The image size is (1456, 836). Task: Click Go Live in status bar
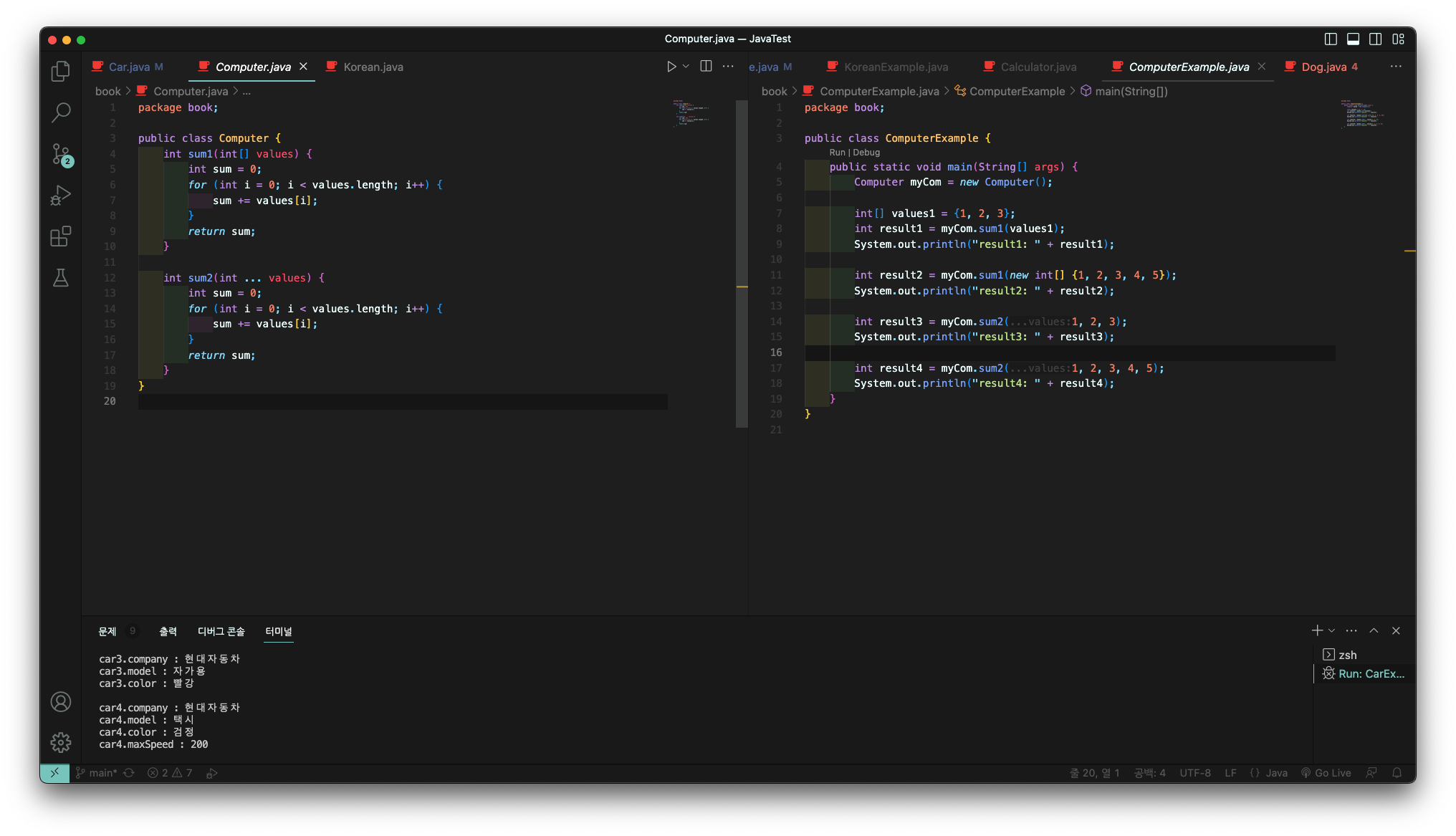(1326, 773)
